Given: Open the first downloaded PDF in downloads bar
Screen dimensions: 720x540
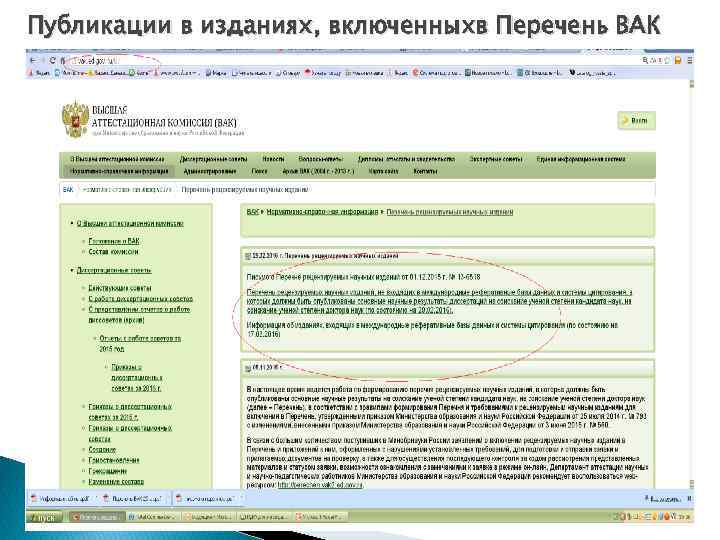Looking at the screenshot, I should tap(61, 499).
